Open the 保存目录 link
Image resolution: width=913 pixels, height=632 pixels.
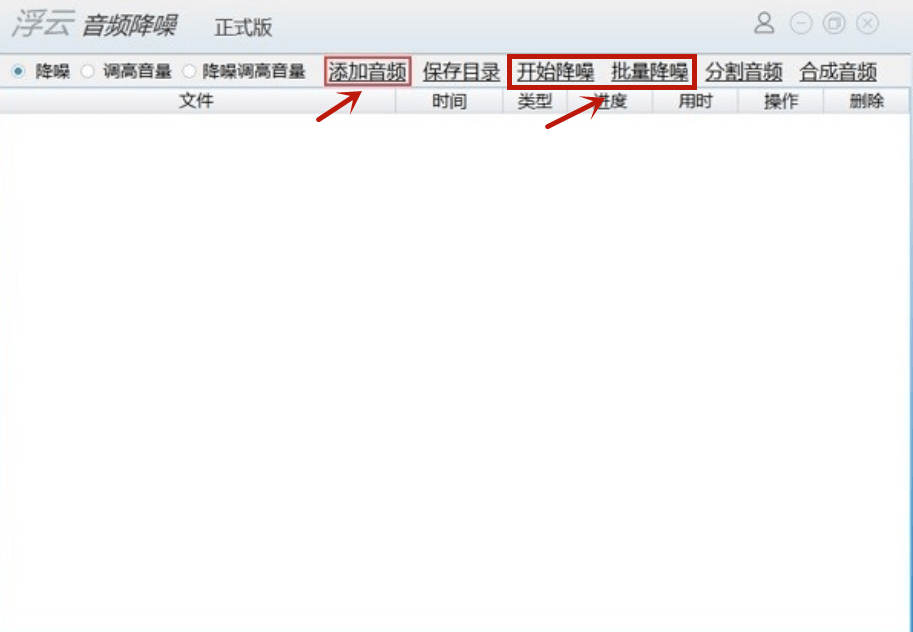[x=461, y=72]
